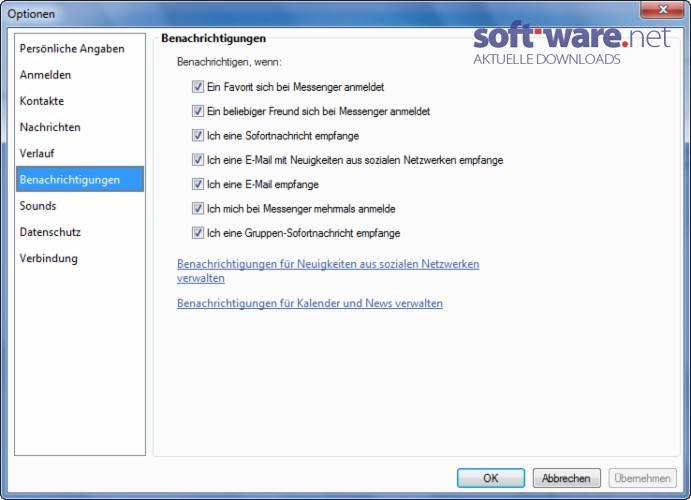Open Persönliche Angaben section

coord(80,48)
